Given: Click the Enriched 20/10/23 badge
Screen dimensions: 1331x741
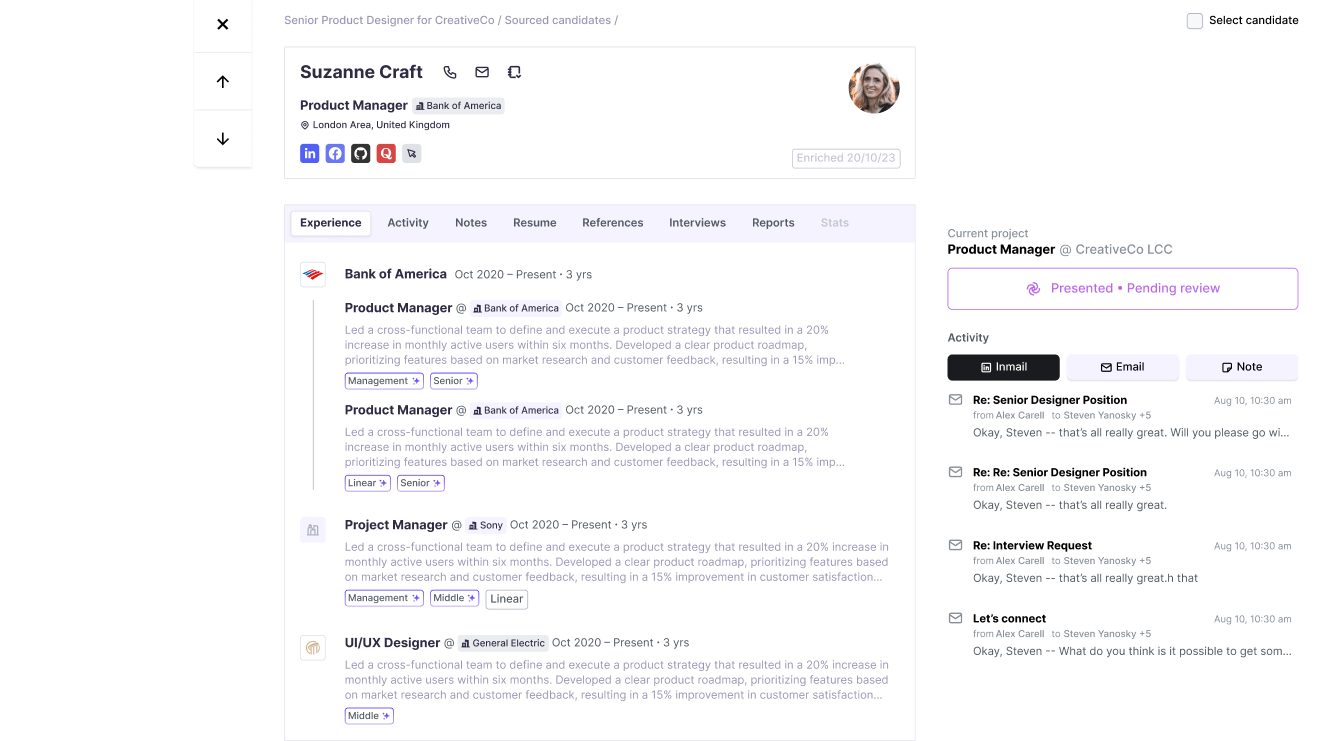Looking at the screenshot, I should (x=846, y=158).
